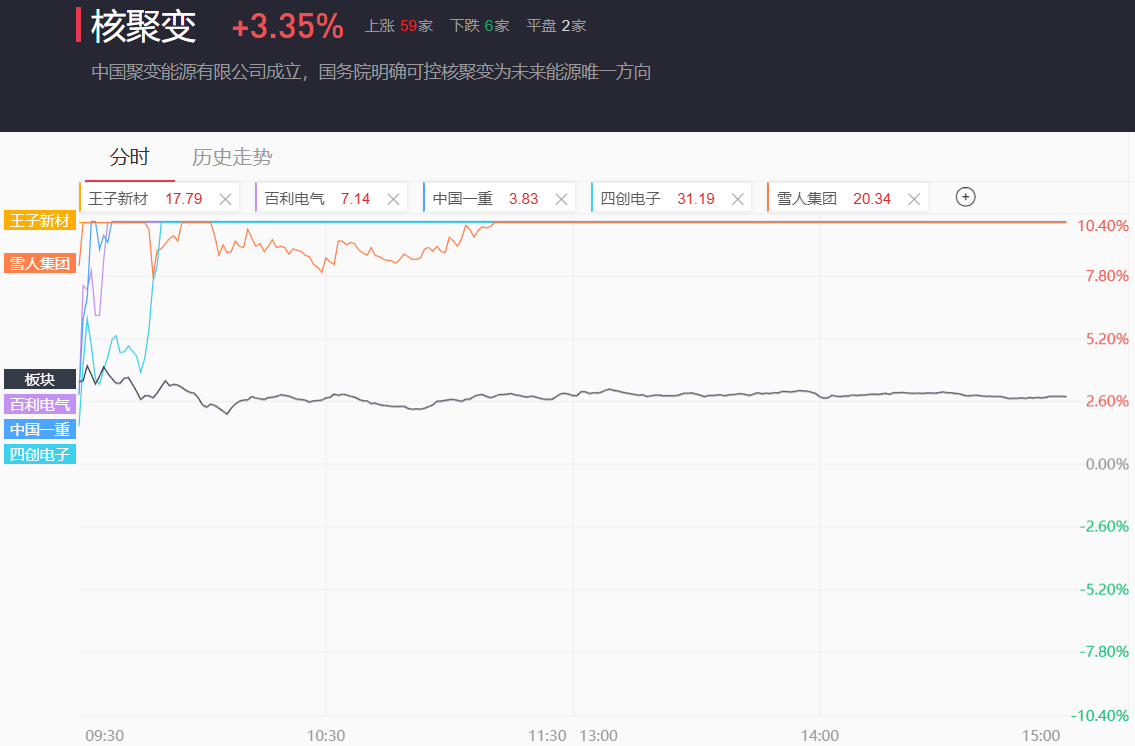Select the 四创电子 31.19 stock chip
The height and width of the screenshot is (746, 1135).
click(x=657, y=199)
